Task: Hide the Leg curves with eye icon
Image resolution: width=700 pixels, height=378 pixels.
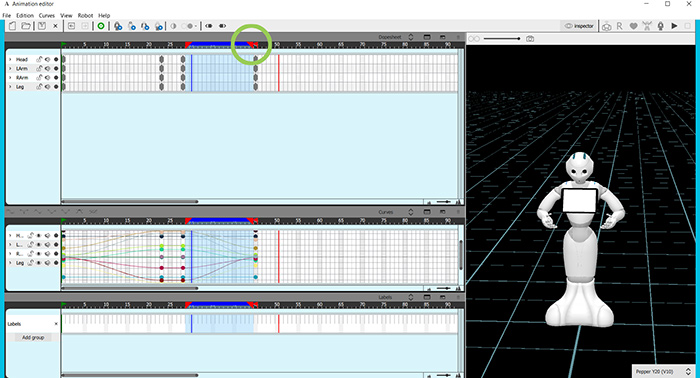Action: [x=39, y=263]
